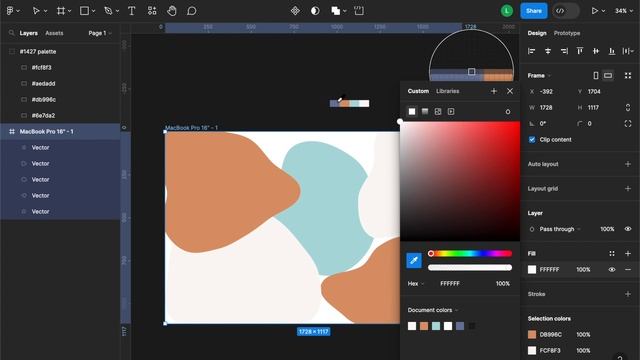Select the Pen tool

click(108, 11)
